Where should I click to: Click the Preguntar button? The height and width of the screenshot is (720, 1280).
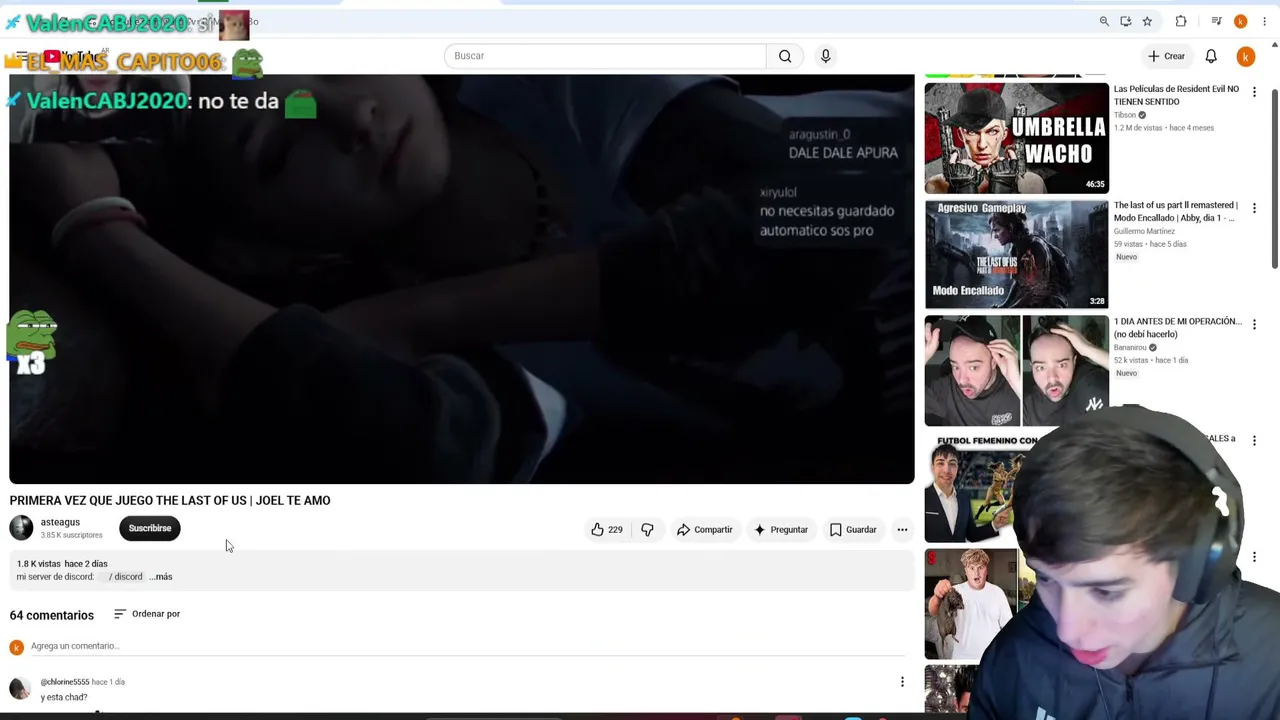(781, 530)
